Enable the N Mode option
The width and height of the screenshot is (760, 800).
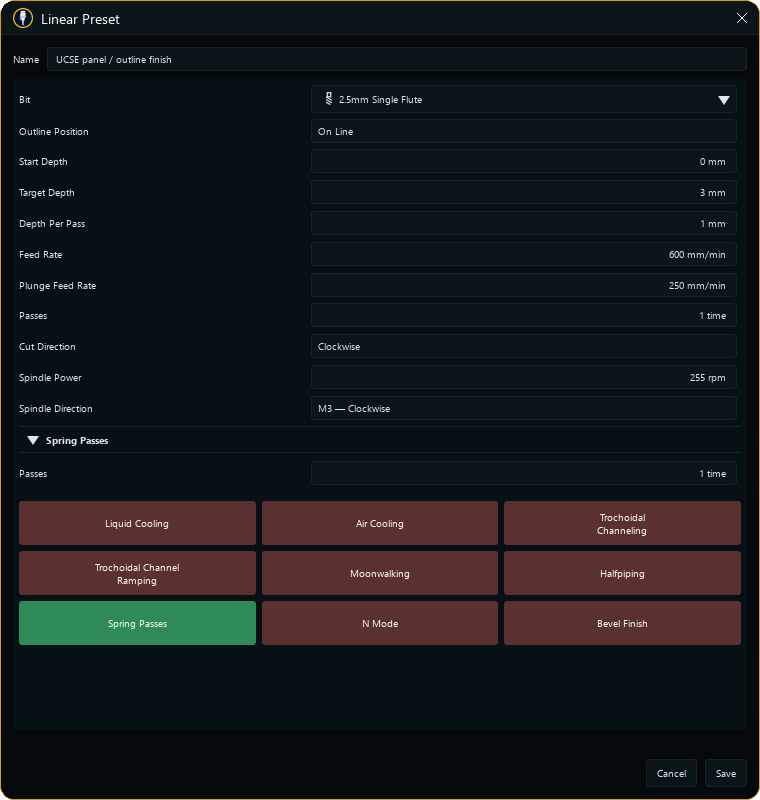(379, 623)
